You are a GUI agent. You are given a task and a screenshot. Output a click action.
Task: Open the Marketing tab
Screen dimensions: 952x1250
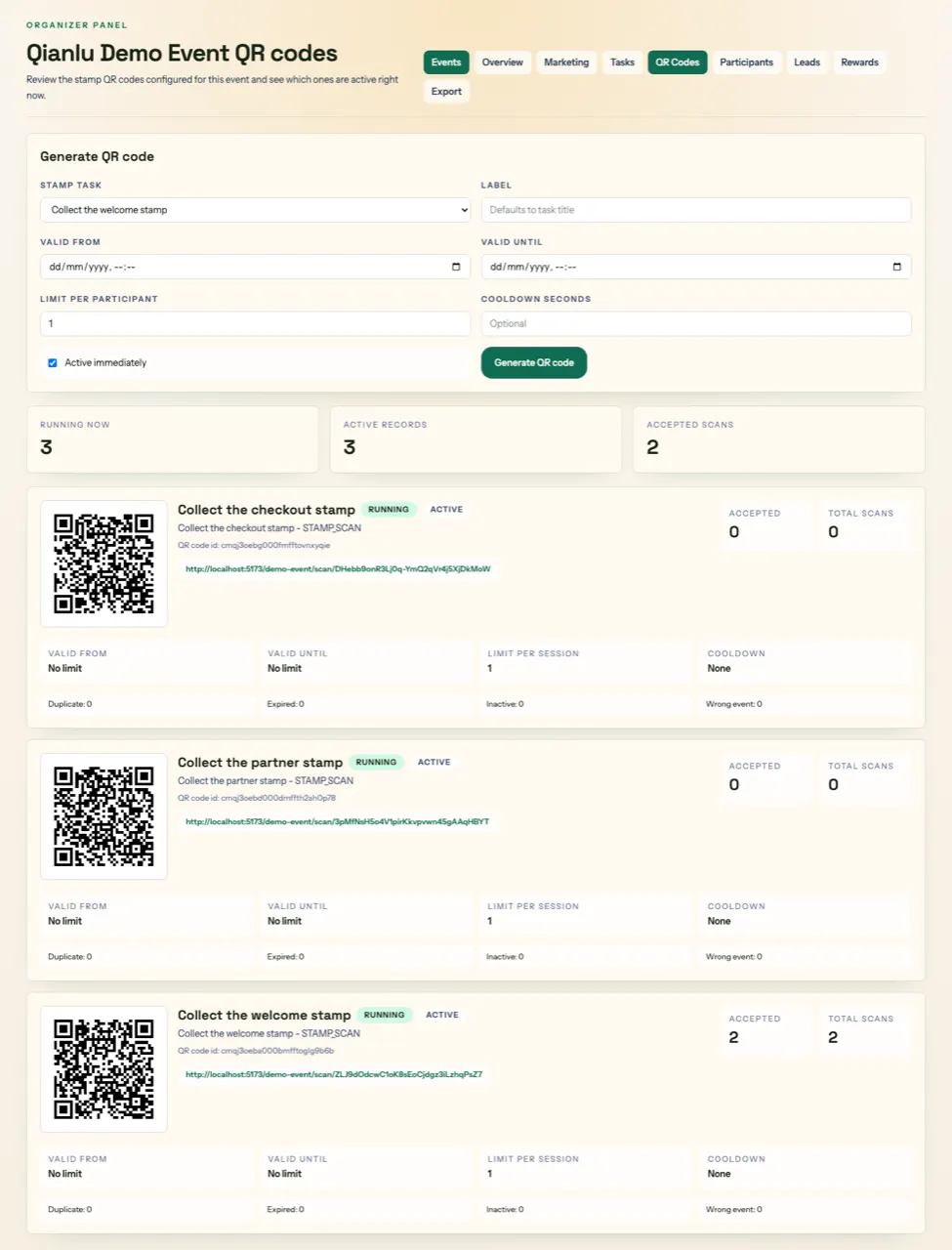pos(566,62)
